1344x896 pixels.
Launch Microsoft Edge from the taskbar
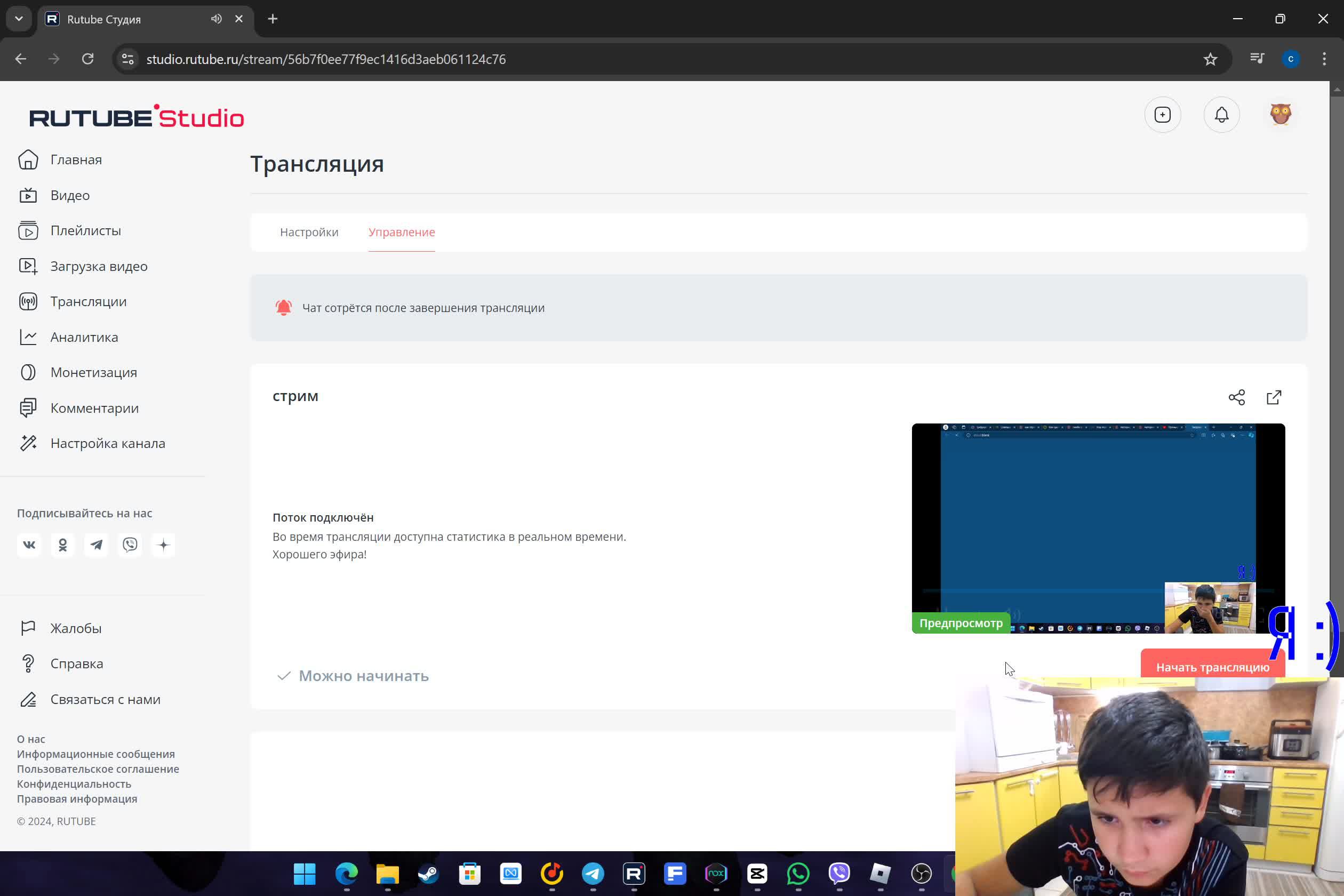(x=346, y=874)
